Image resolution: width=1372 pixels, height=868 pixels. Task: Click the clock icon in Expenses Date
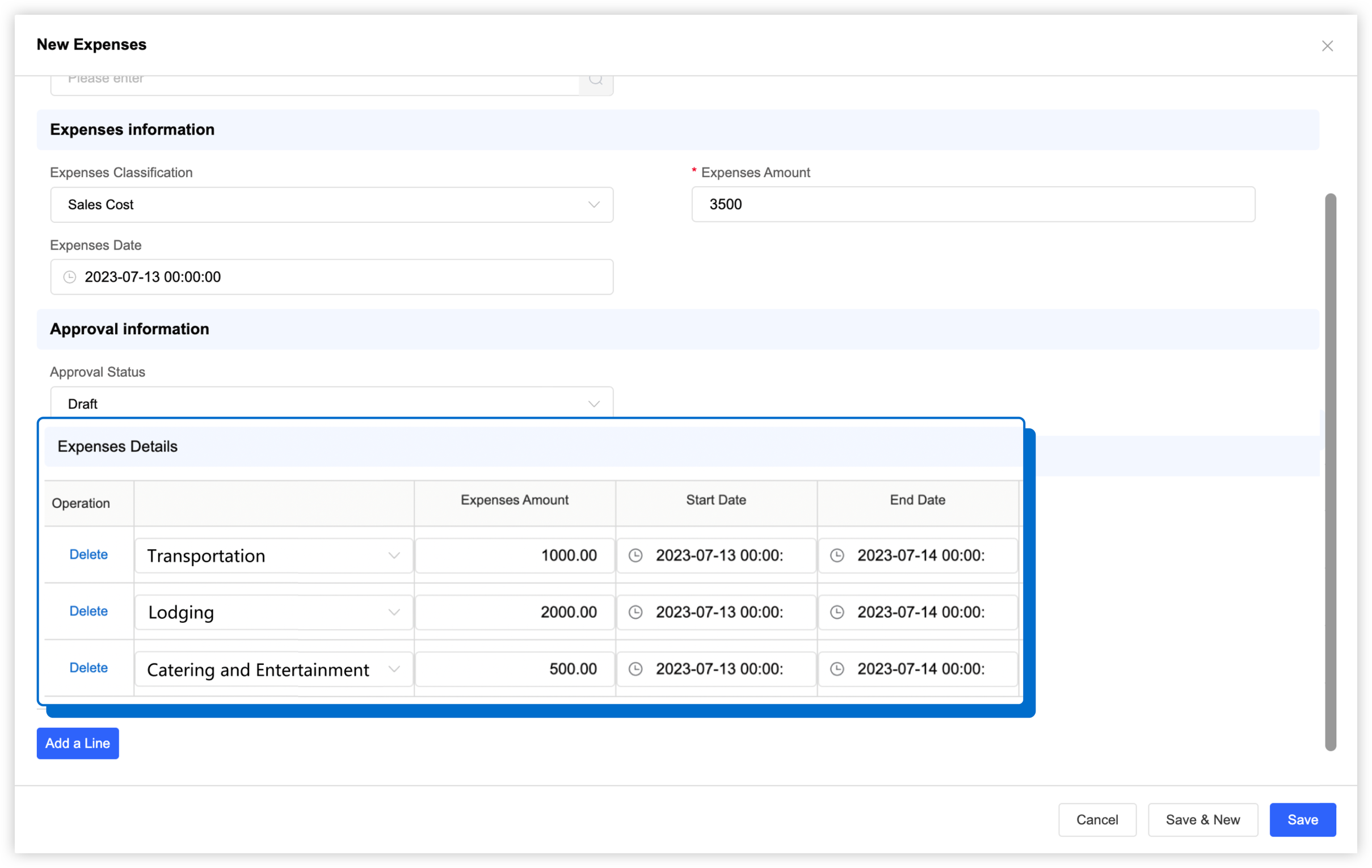pyautogui.click(x=70, y=277)
